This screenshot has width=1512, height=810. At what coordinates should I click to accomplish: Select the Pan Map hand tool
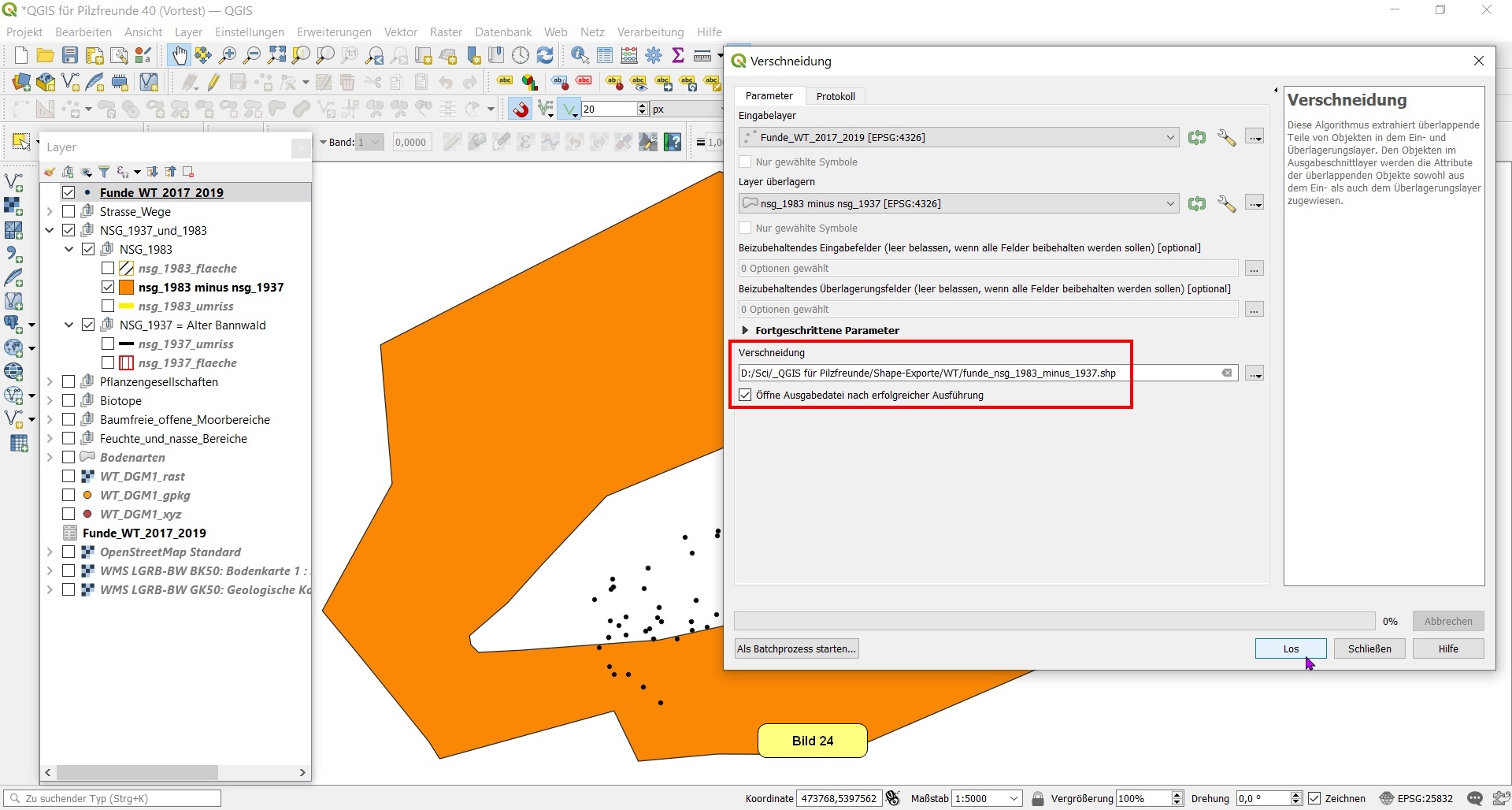coord(180,55)
